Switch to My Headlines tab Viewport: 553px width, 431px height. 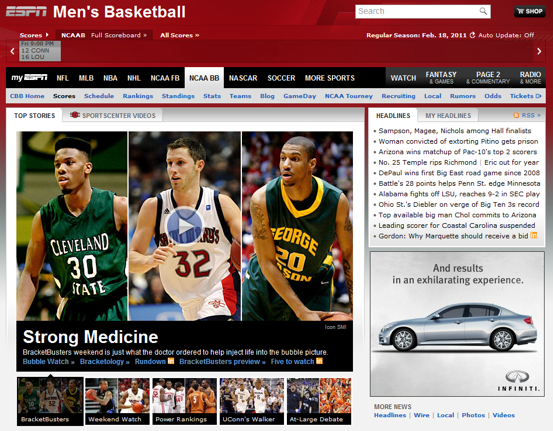click(x=448, y=115)
